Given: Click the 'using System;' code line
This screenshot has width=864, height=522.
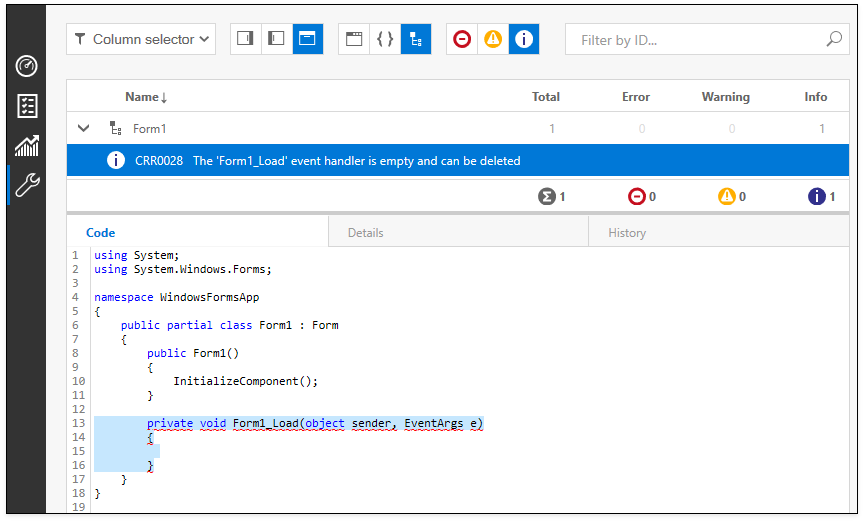Looking at the screenshot, I should pyautogui.click(x=137, y=255).
